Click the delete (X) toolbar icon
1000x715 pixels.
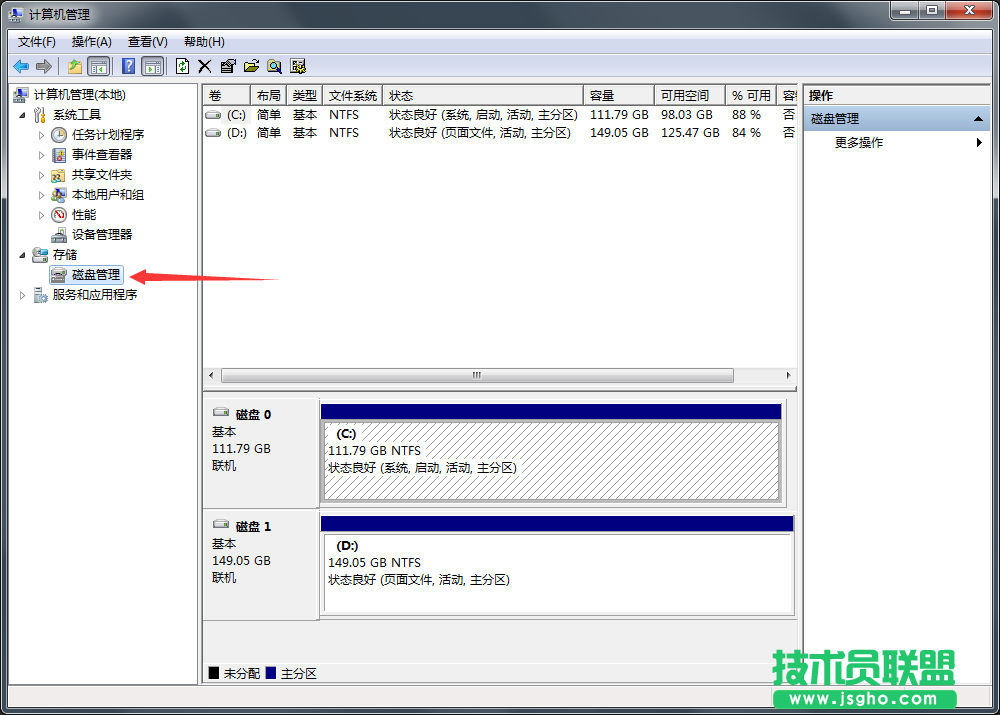(205, 66)
